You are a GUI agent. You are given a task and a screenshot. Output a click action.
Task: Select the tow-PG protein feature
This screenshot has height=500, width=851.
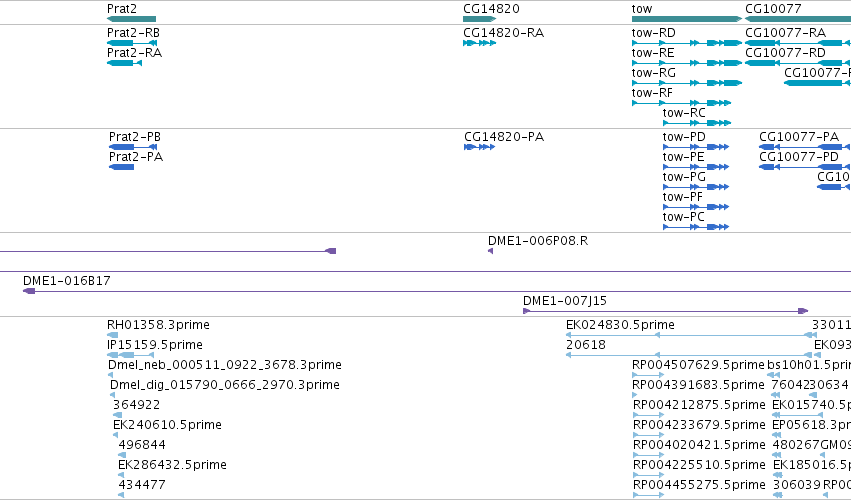point(696,187)
